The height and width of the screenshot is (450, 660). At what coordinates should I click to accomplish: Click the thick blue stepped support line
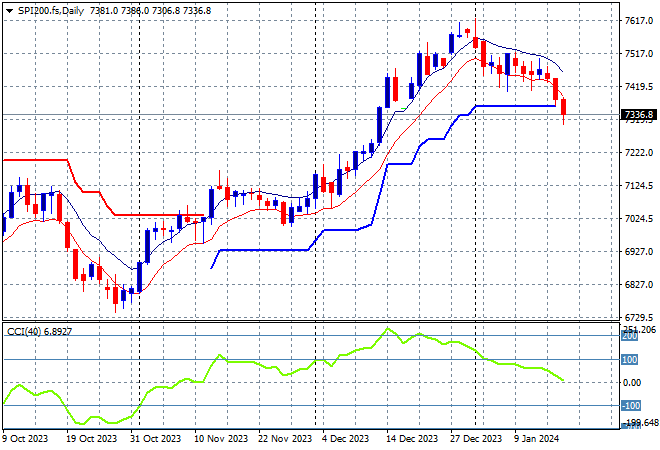pos(270,250)
